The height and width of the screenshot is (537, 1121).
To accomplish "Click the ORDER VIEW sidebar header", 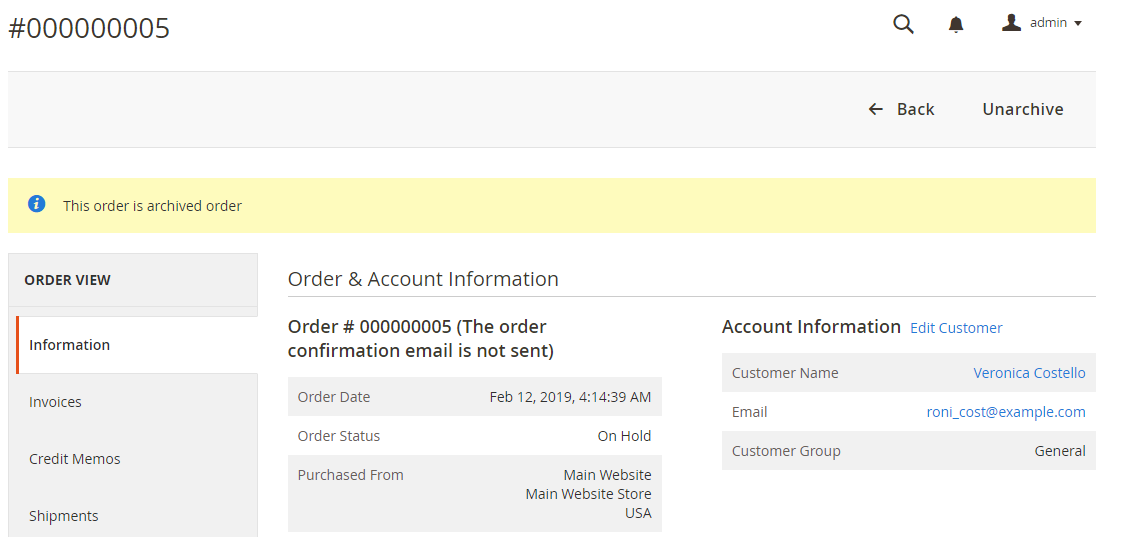I will 68,280.
